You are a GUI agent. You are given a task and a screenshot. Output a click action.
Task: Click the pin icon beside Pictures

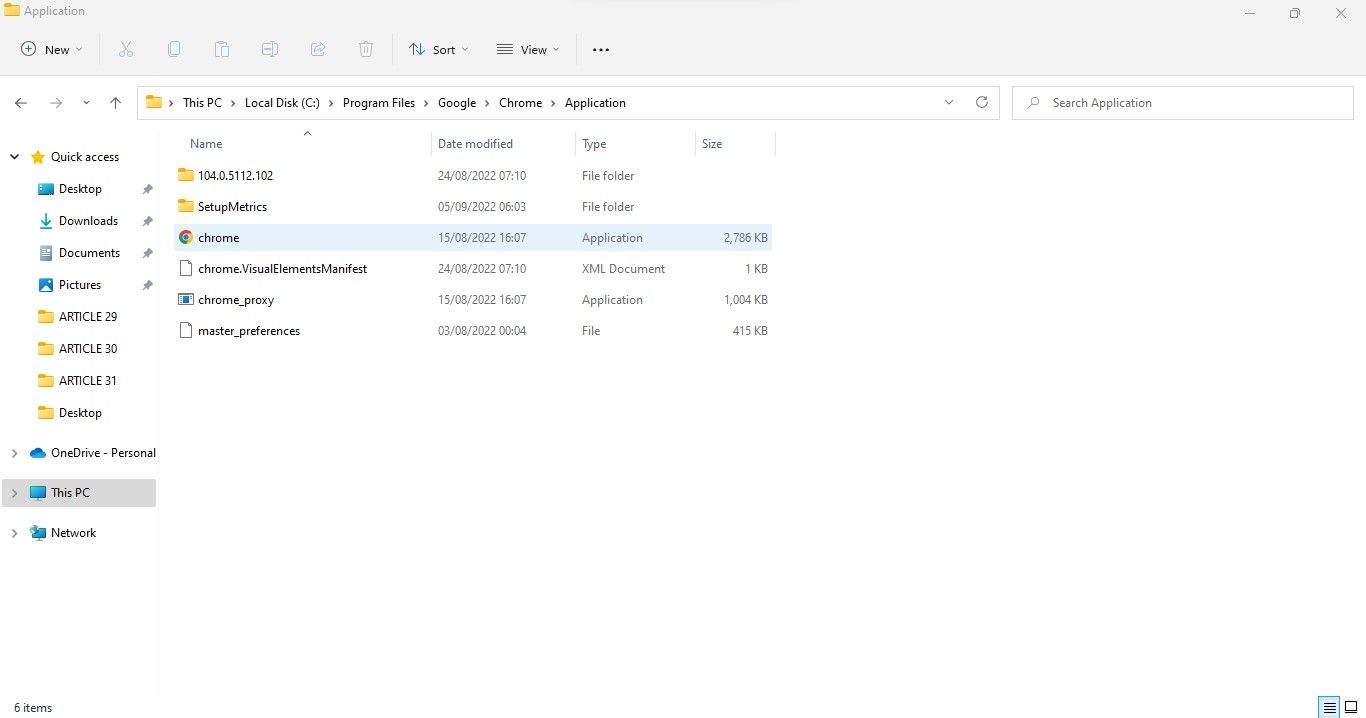click(147, 285)
